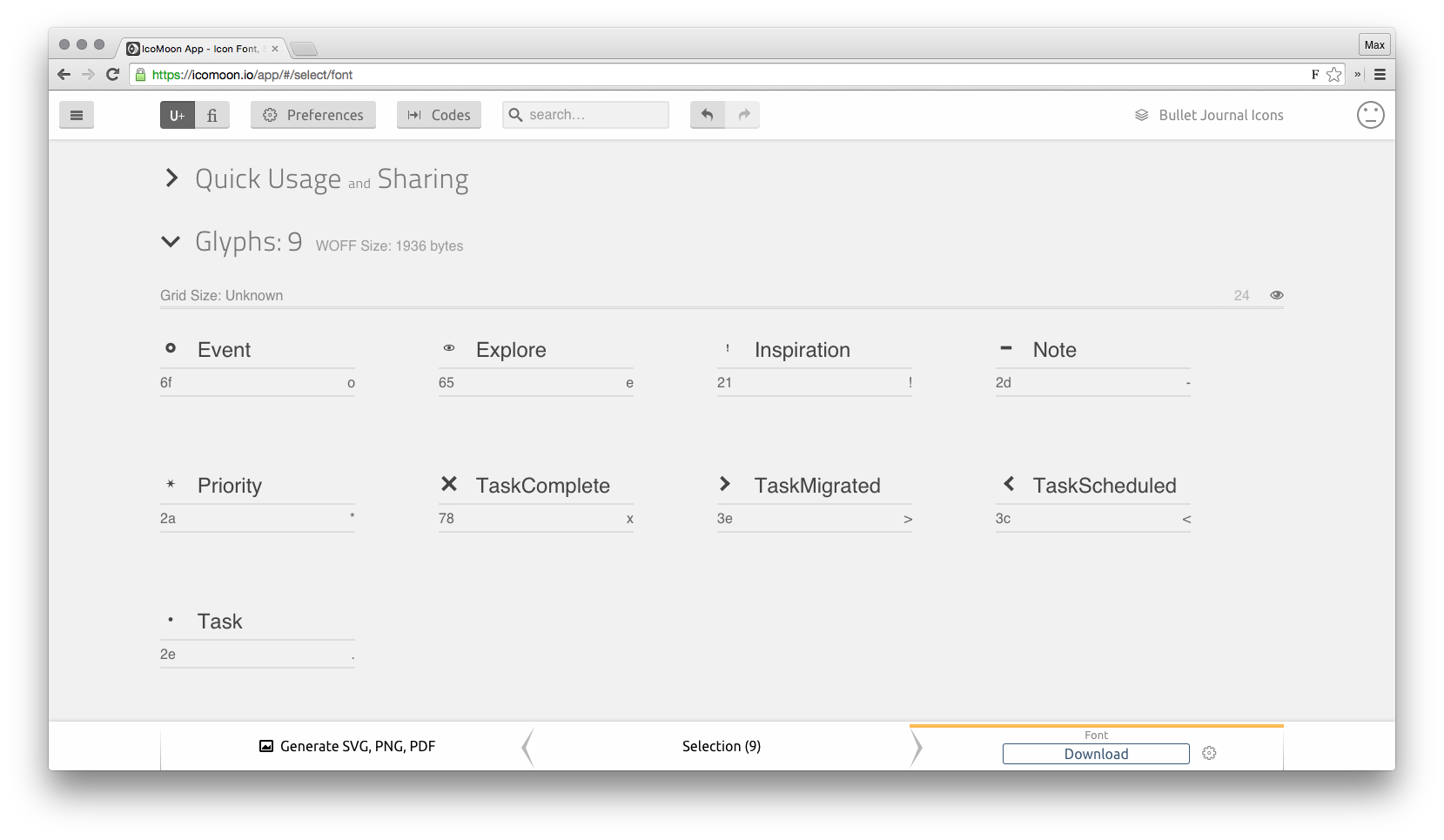Go back to Selection (9) tab
Screen dimensions: 1444x840
[x=722, y=746]
